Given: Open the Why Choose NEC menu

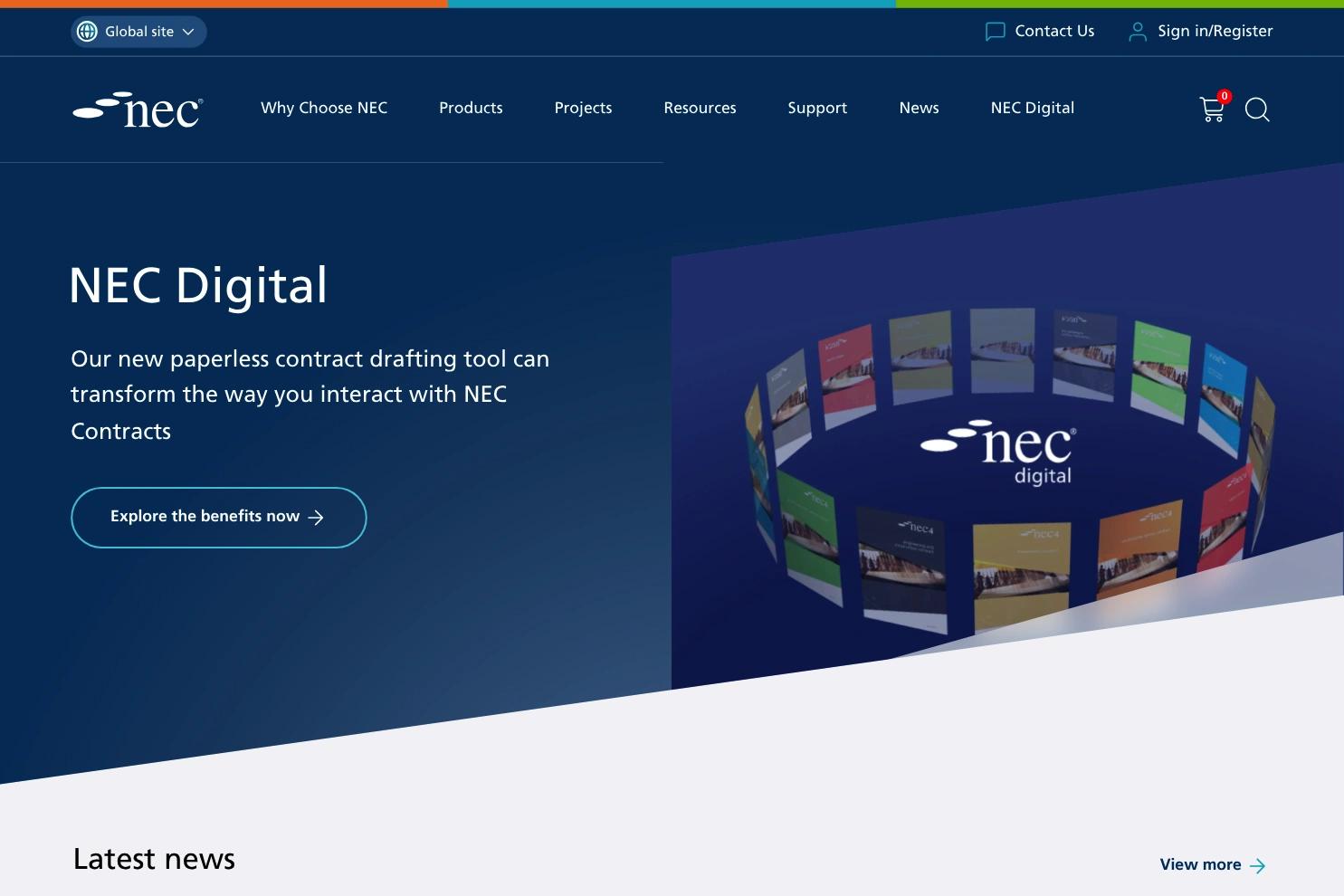Looking at the screenshot, I should 324,108.
